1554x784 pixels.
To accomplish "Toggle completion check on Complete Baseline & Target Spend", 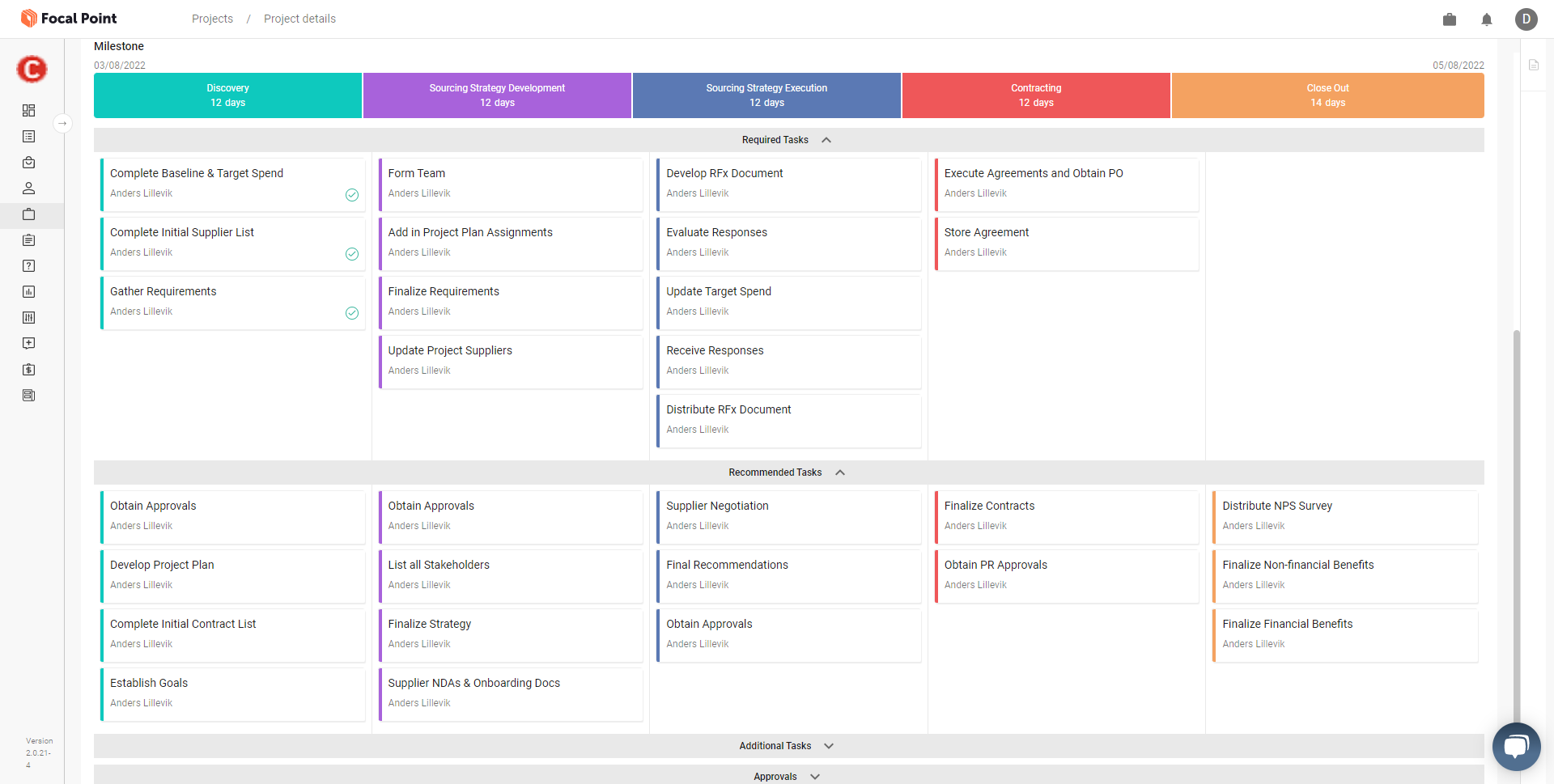I will [x=352, y=195].
